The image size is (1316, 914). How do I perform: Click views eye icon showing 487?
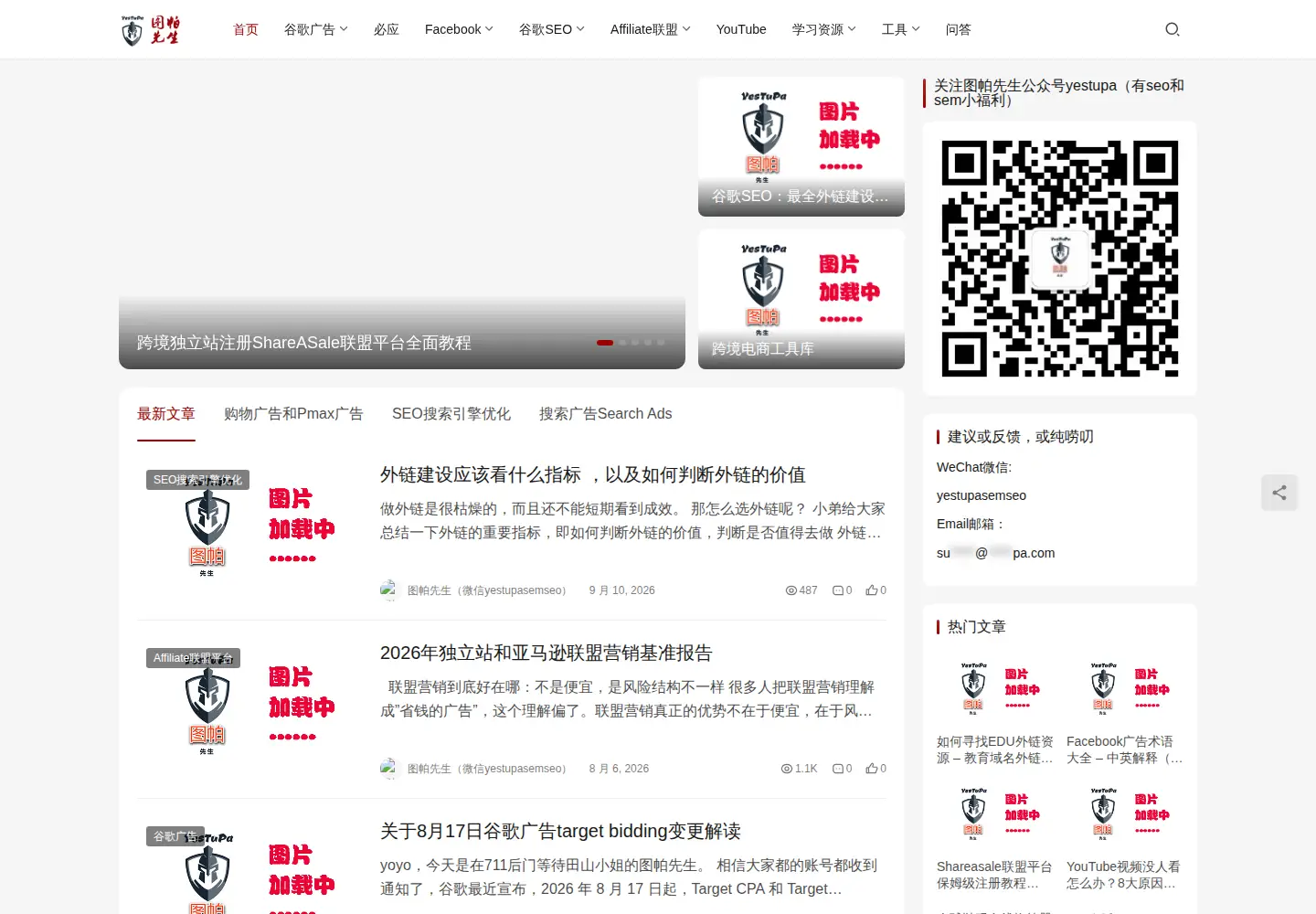(791, 590)
